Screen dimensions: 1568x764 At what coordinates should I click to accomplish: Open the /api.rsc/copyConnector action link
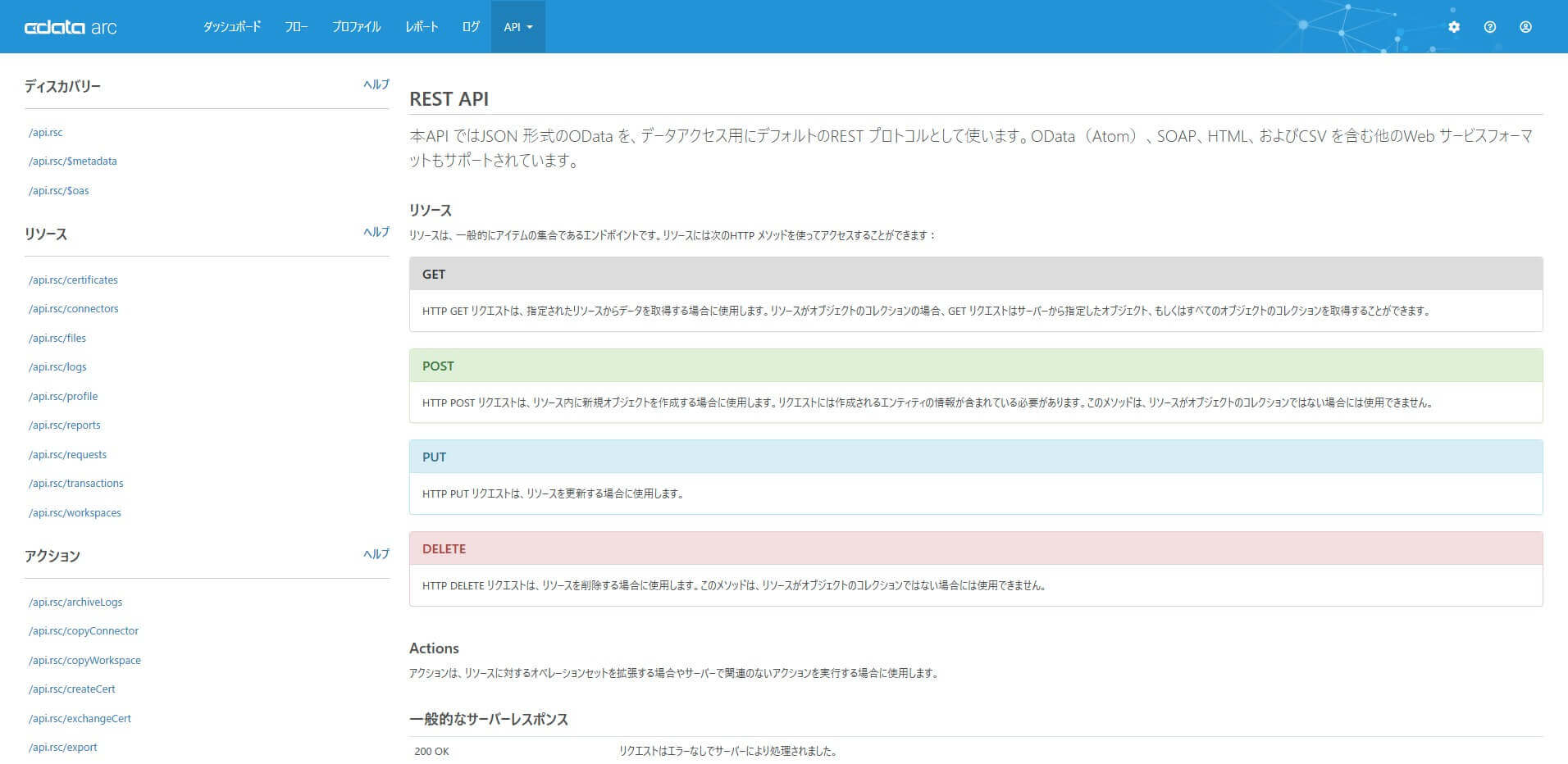point(84,630)
